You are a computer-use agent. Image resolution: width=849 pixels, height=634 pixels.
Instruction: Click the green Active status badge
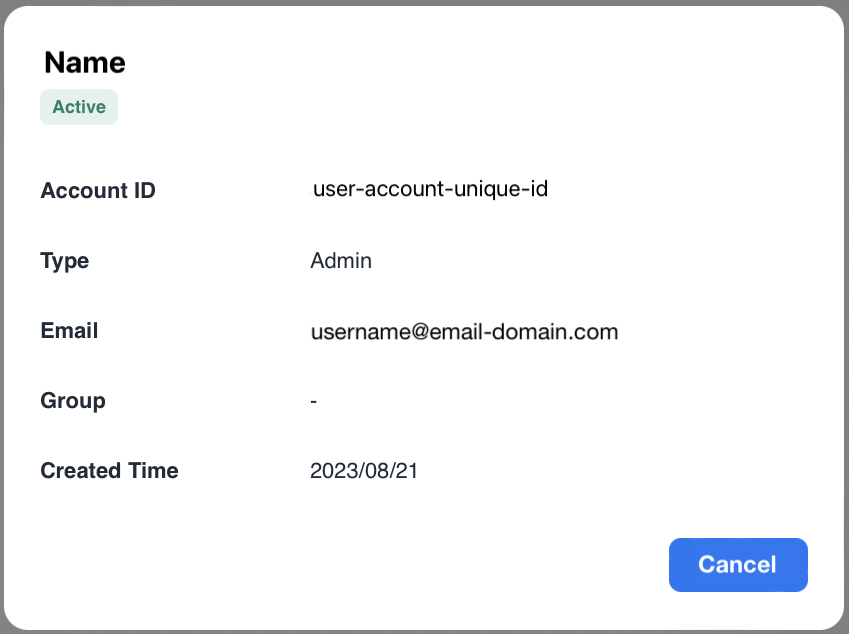click(79, 107)
